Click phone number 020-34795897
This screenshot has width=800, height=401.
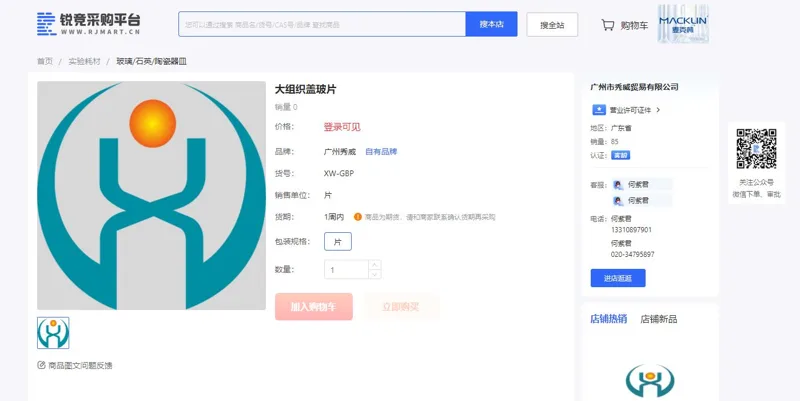point(633,254)
